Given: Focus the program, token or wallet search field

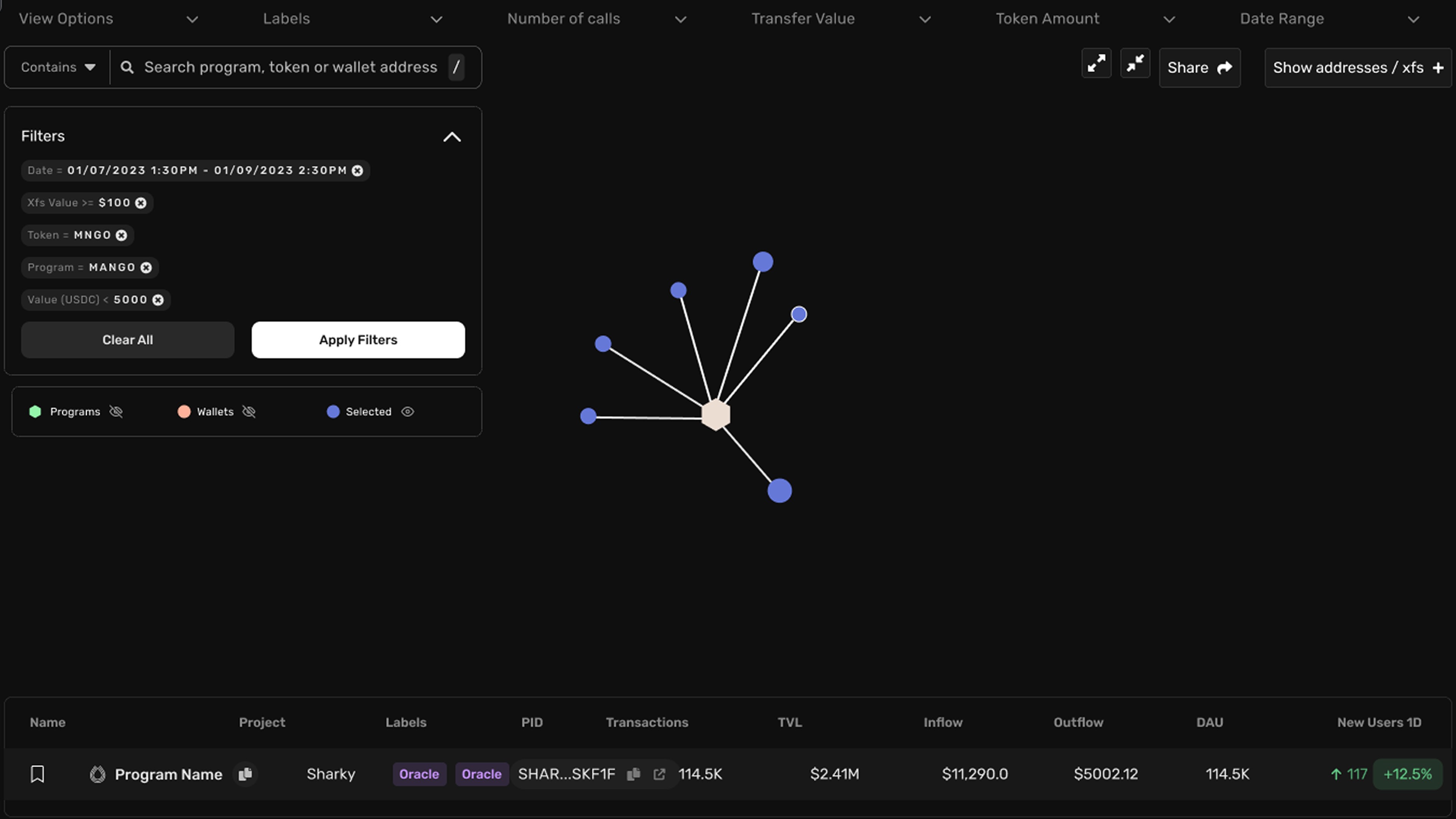Looking at the screenshot, I should click(x=291, y=67).
